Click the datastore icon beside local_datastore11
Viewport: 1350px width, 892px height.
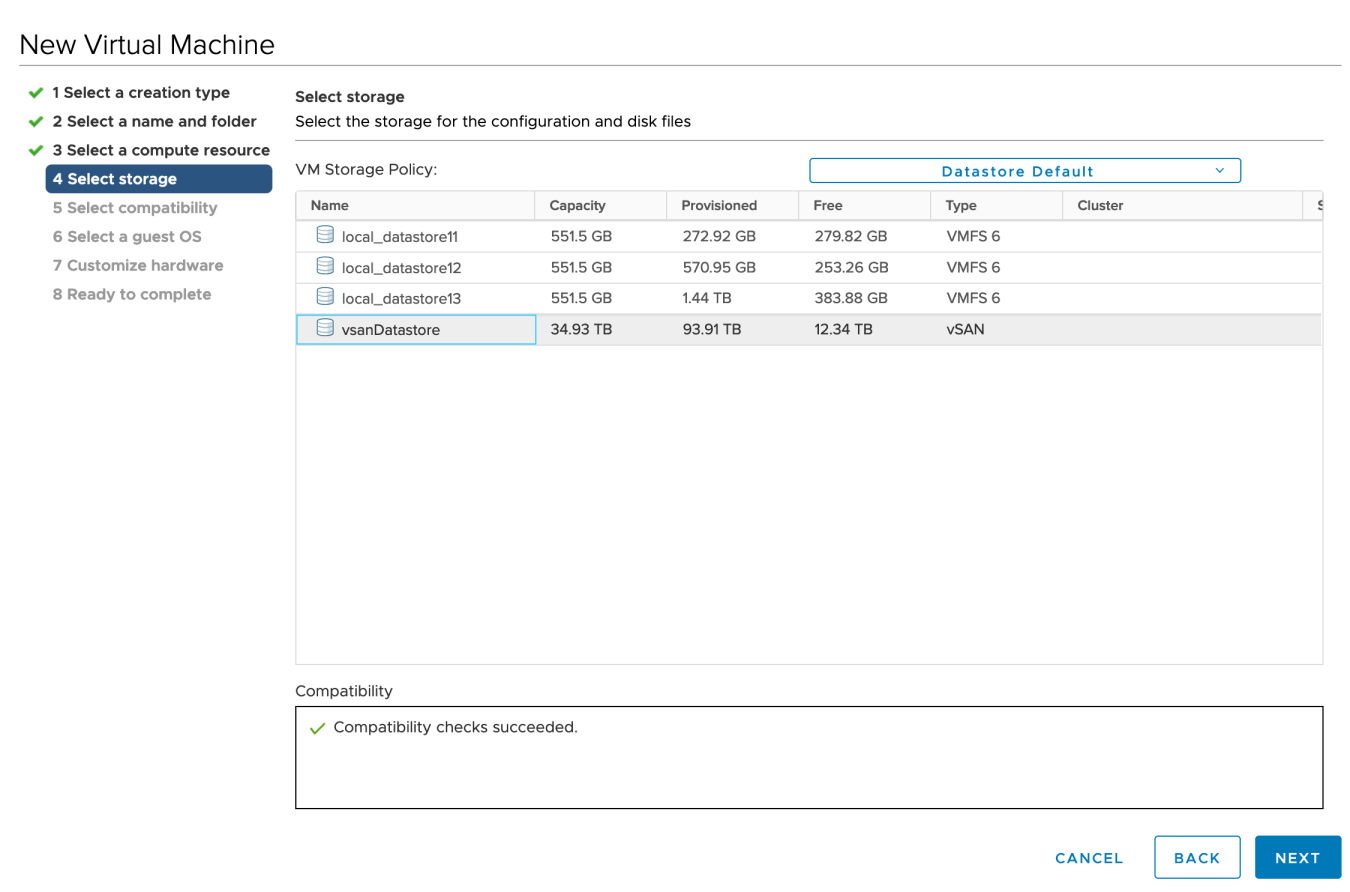click(x=324, y=236)
